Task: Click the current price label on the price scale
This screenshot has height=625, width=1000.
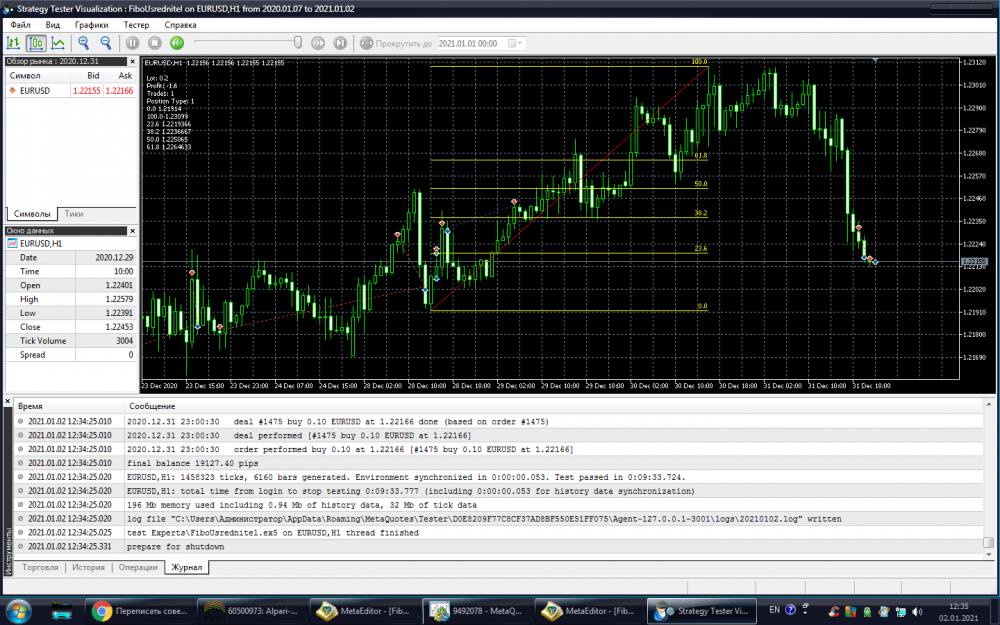Action: coord(974,261)
